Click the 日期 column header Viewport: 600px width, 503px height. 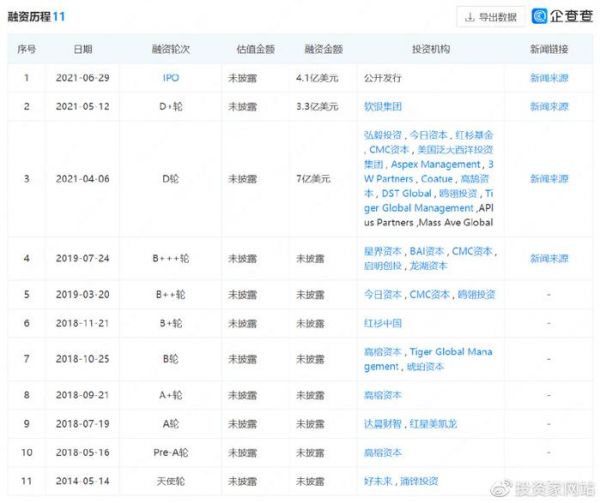pos(83,48)
